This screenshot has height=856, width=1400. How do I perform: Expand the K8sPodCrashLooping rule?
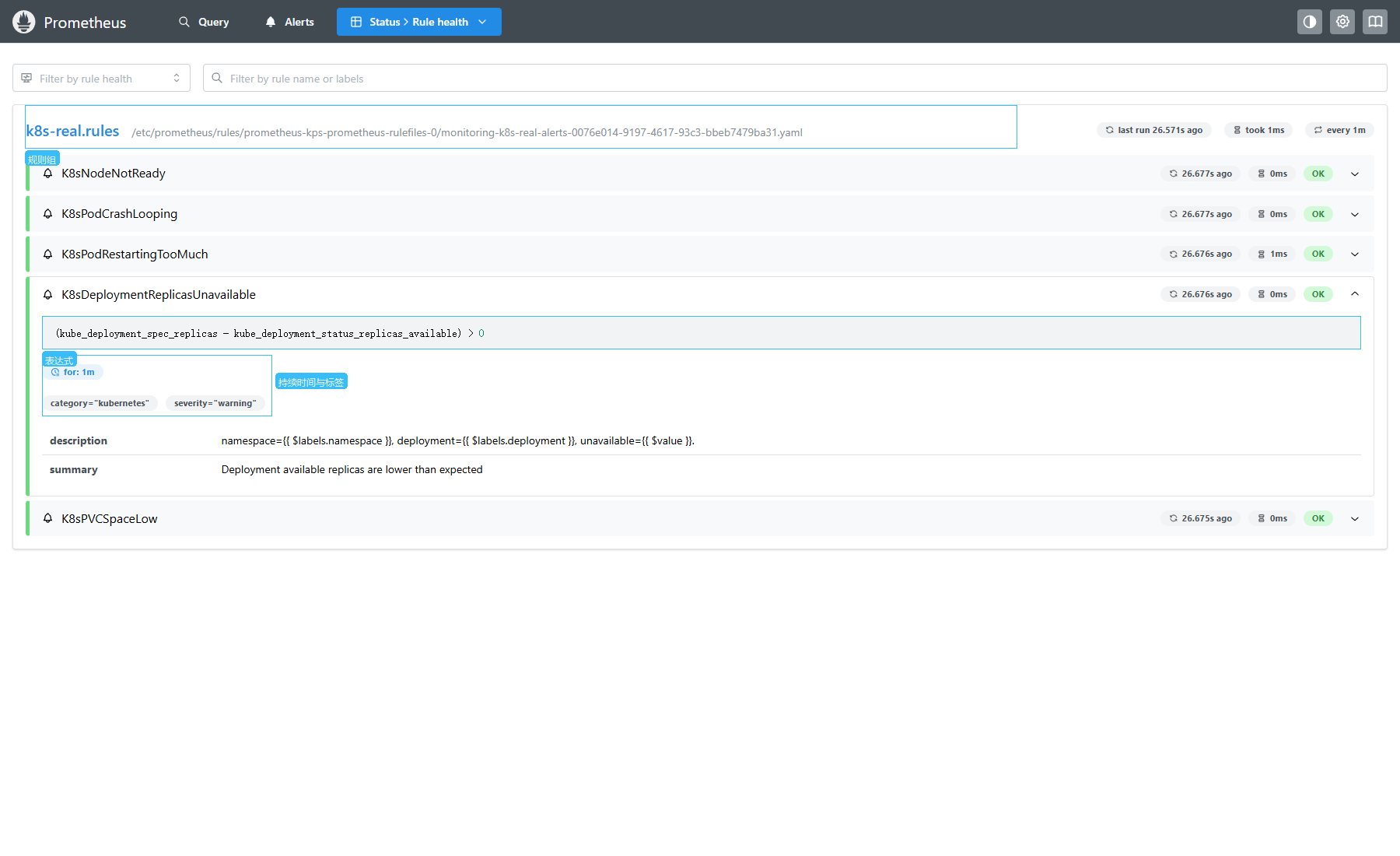[x=1355, y=214]
